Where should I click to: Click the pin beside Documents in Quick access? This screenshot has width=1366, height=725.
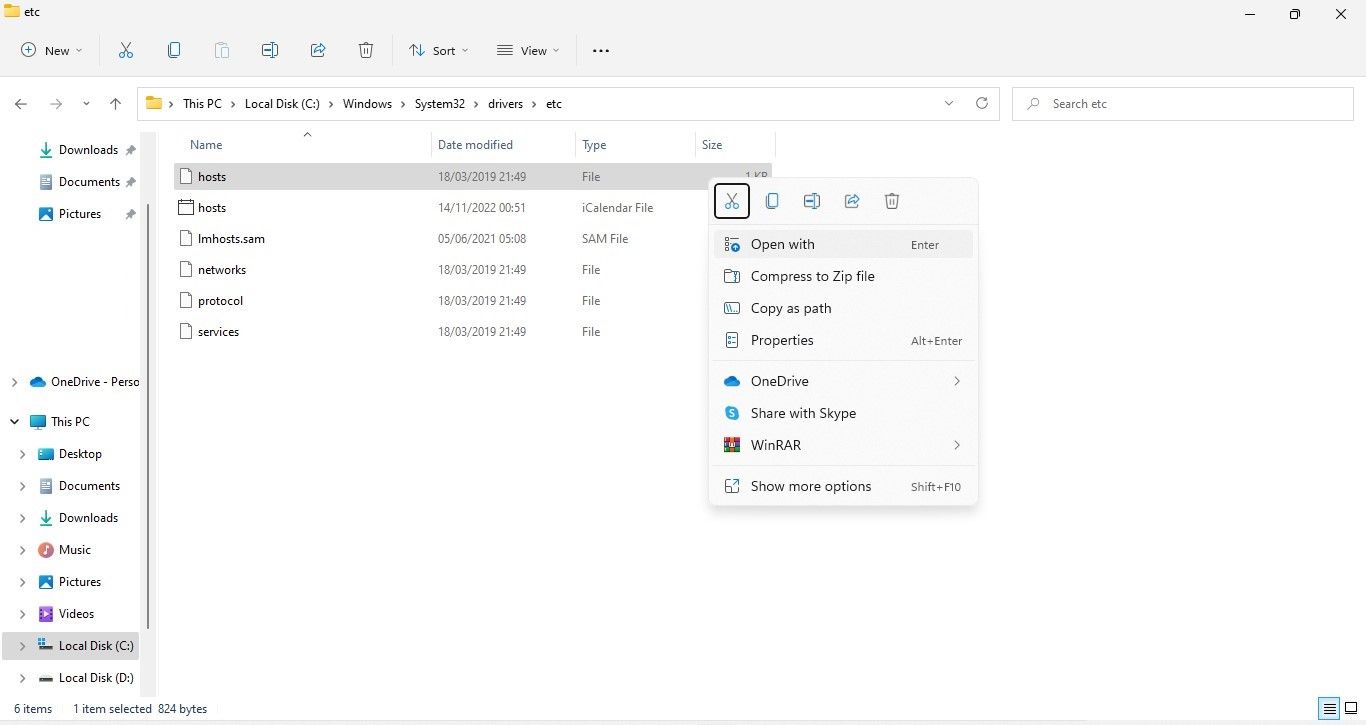click(130, 182)
